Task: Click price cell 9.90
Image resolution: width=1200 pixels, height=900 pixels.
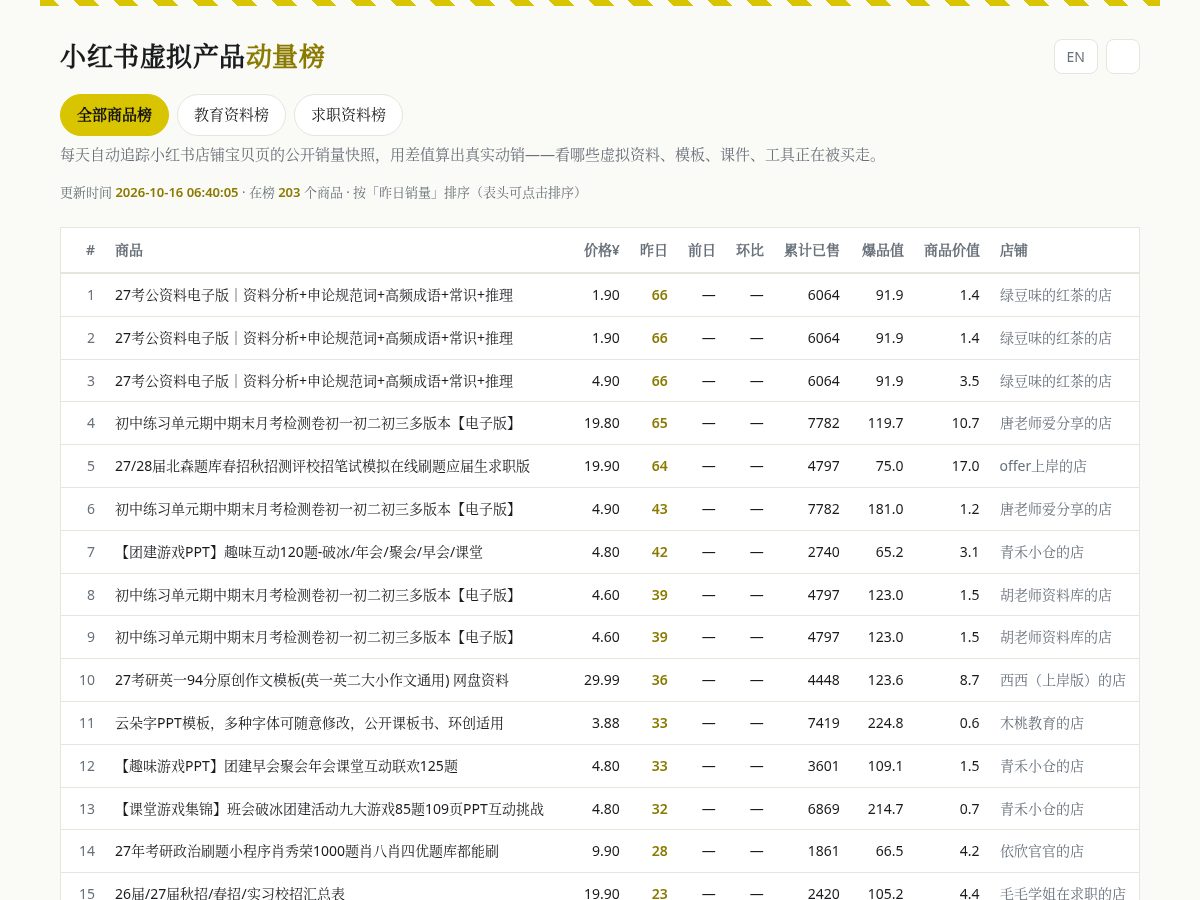Action: tap(606, 852)
